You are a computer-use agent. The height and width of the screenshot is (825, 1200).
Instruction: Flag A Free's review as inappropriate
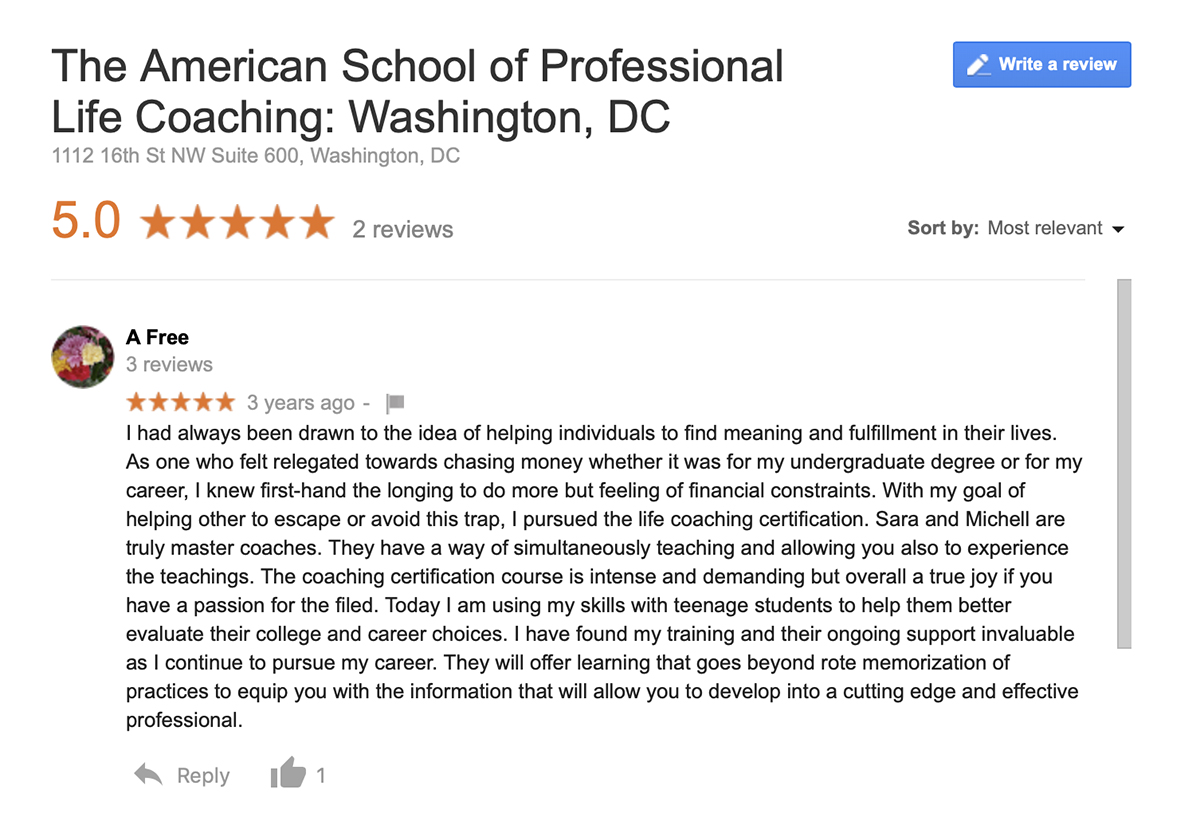tap(395, 403)
